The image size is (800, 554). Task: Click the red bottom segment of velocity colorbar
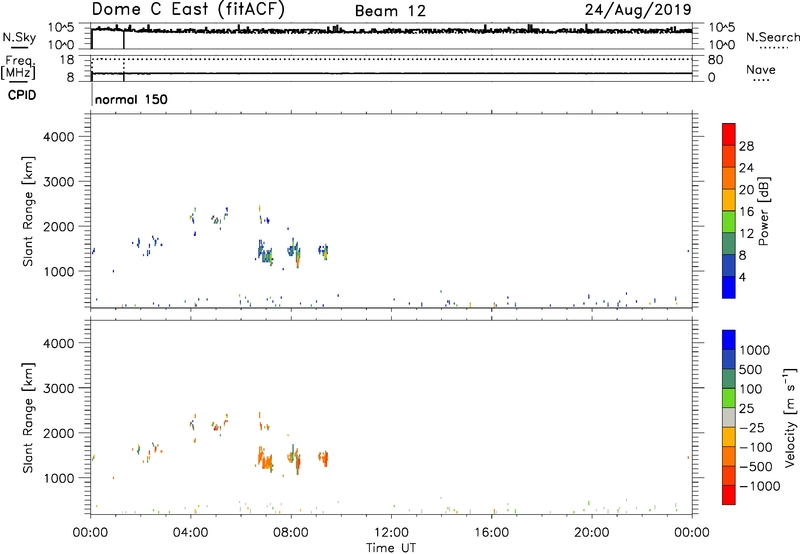coord(729,495)
